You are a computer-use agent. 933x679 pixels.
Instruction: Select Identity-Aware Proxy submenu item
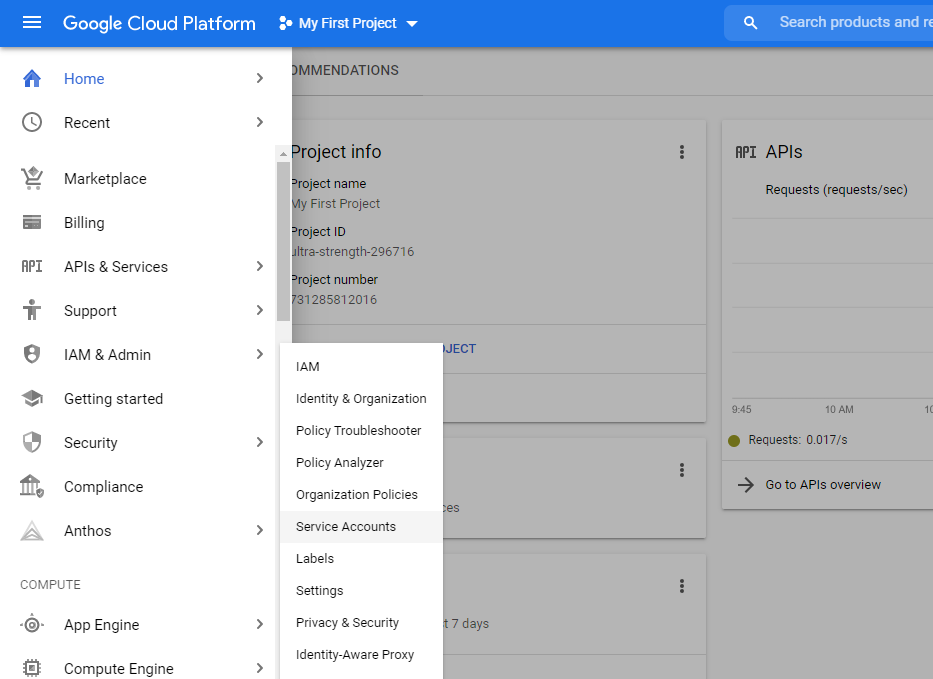[x=361, y=655]
